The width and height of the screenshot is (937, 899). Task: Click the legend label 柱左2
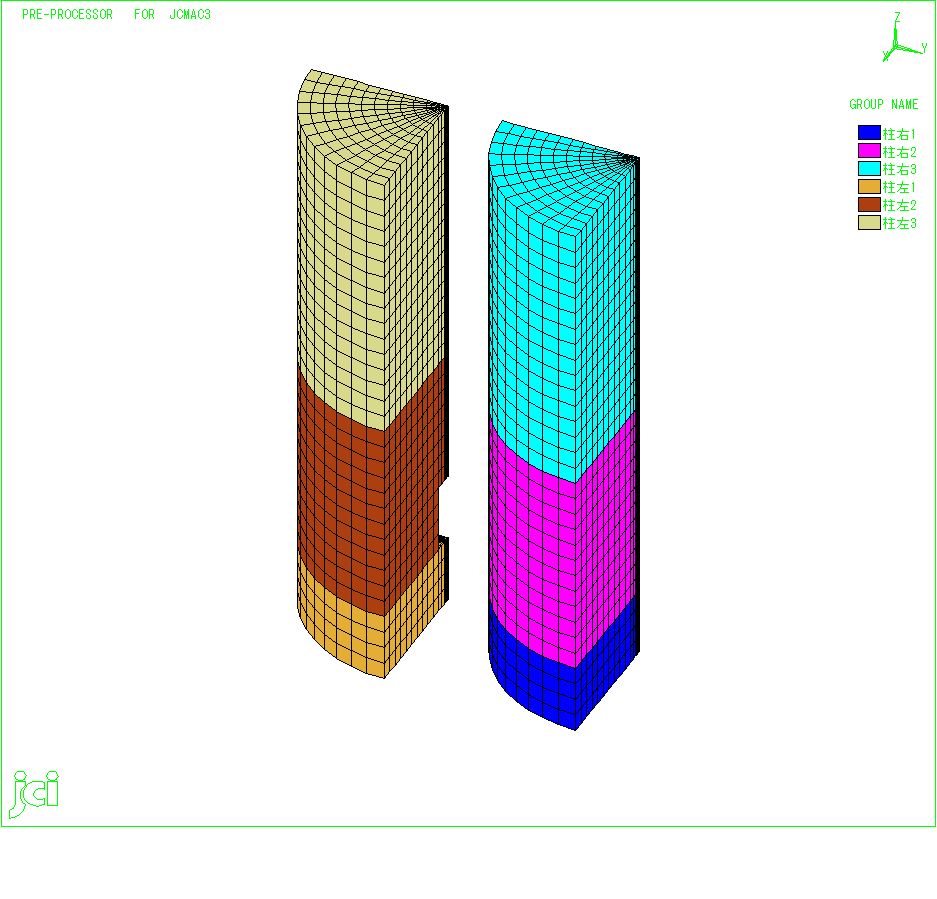coord(899,205)
